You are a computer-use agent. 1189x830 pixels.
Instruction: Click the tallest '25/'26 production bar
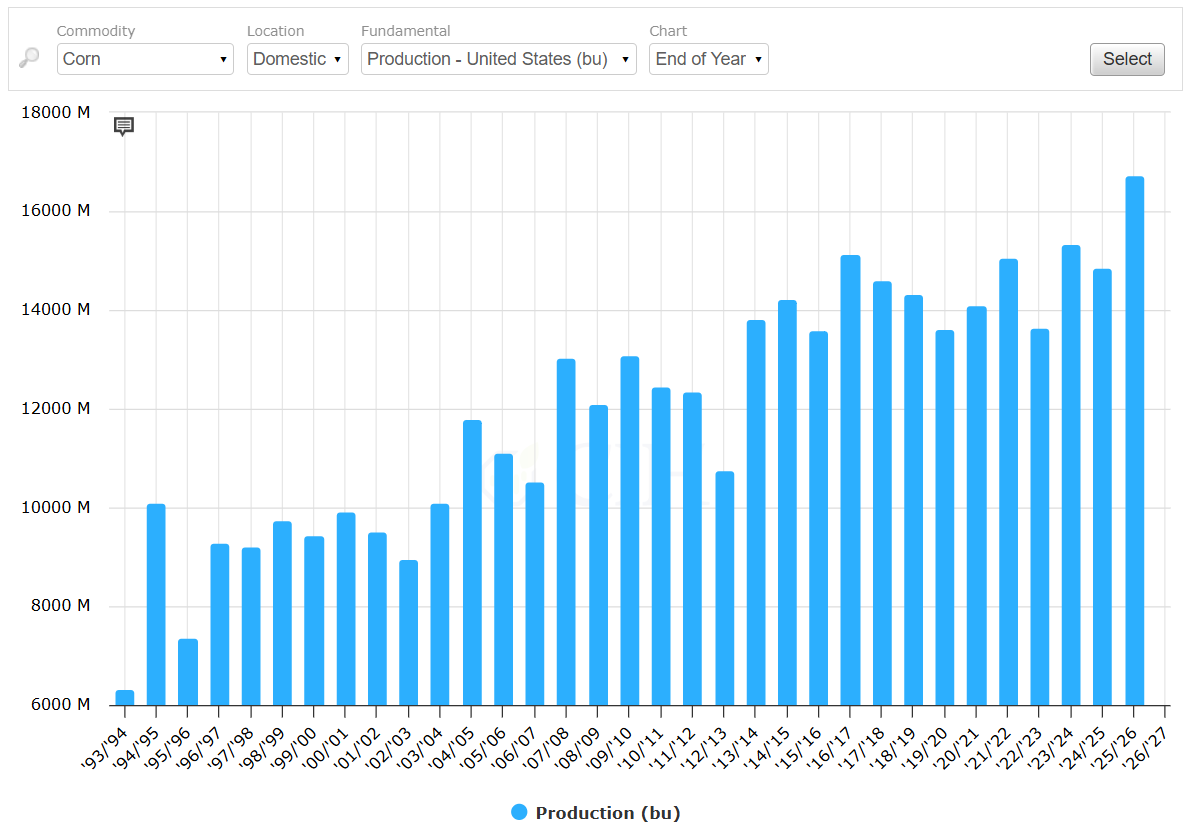pos(1134,440)
